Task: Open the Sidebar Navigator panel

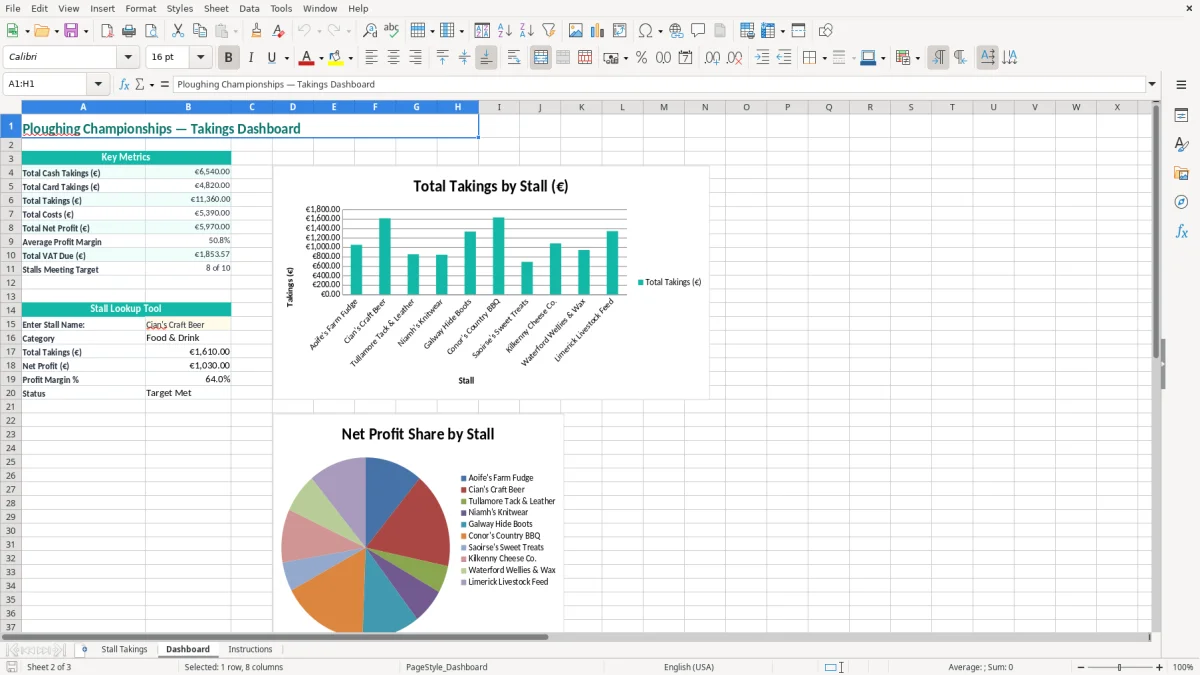Action: 1181,203
